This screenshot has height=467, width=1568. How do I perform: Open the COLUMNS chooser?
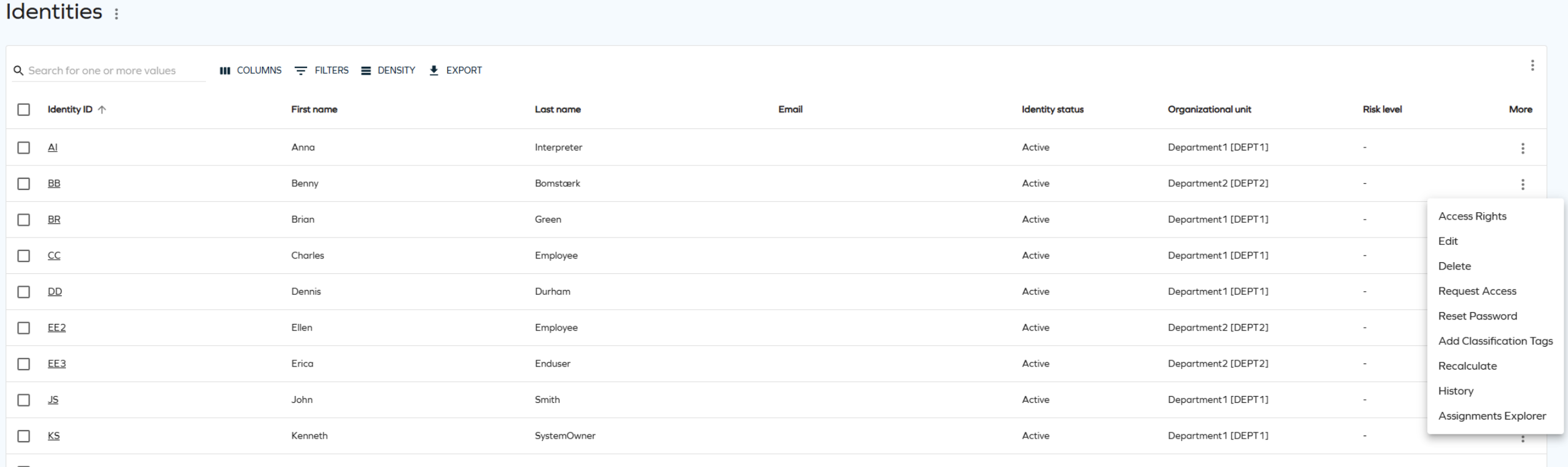tap(250, 70)
